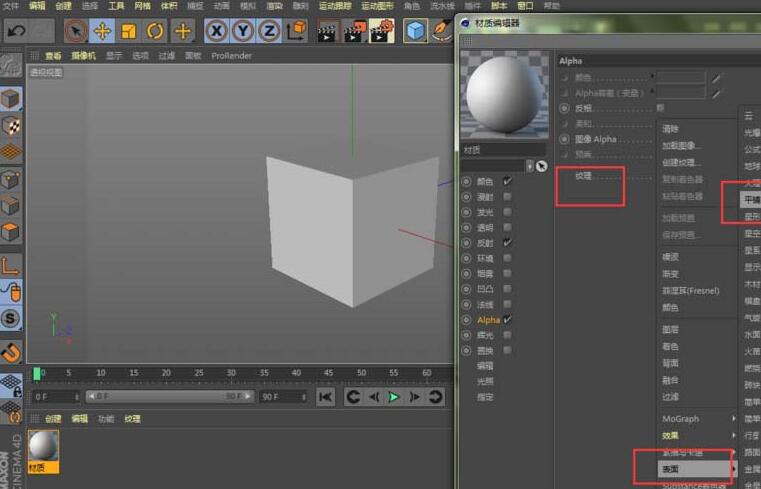Select the Edges mode icon

[x=11, y=206]
